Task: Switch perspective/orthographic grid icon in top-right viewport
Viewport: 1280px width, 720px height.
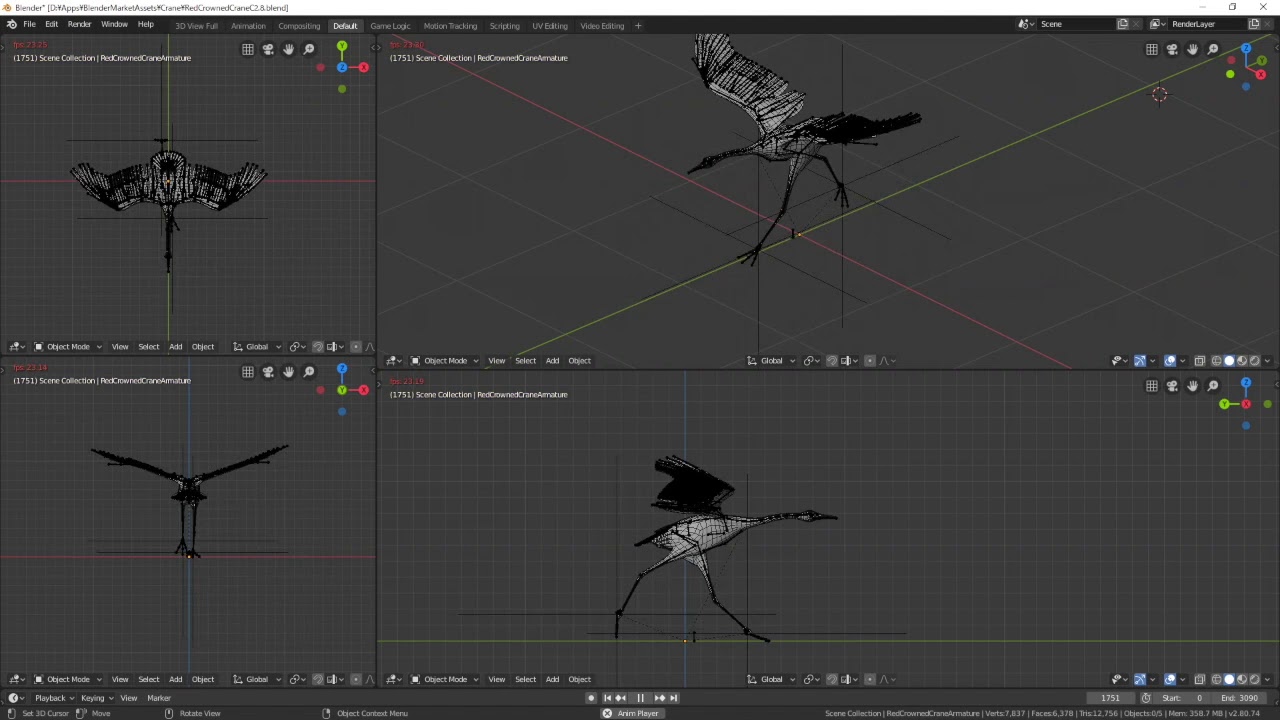Action: (x=1152, y=49)
